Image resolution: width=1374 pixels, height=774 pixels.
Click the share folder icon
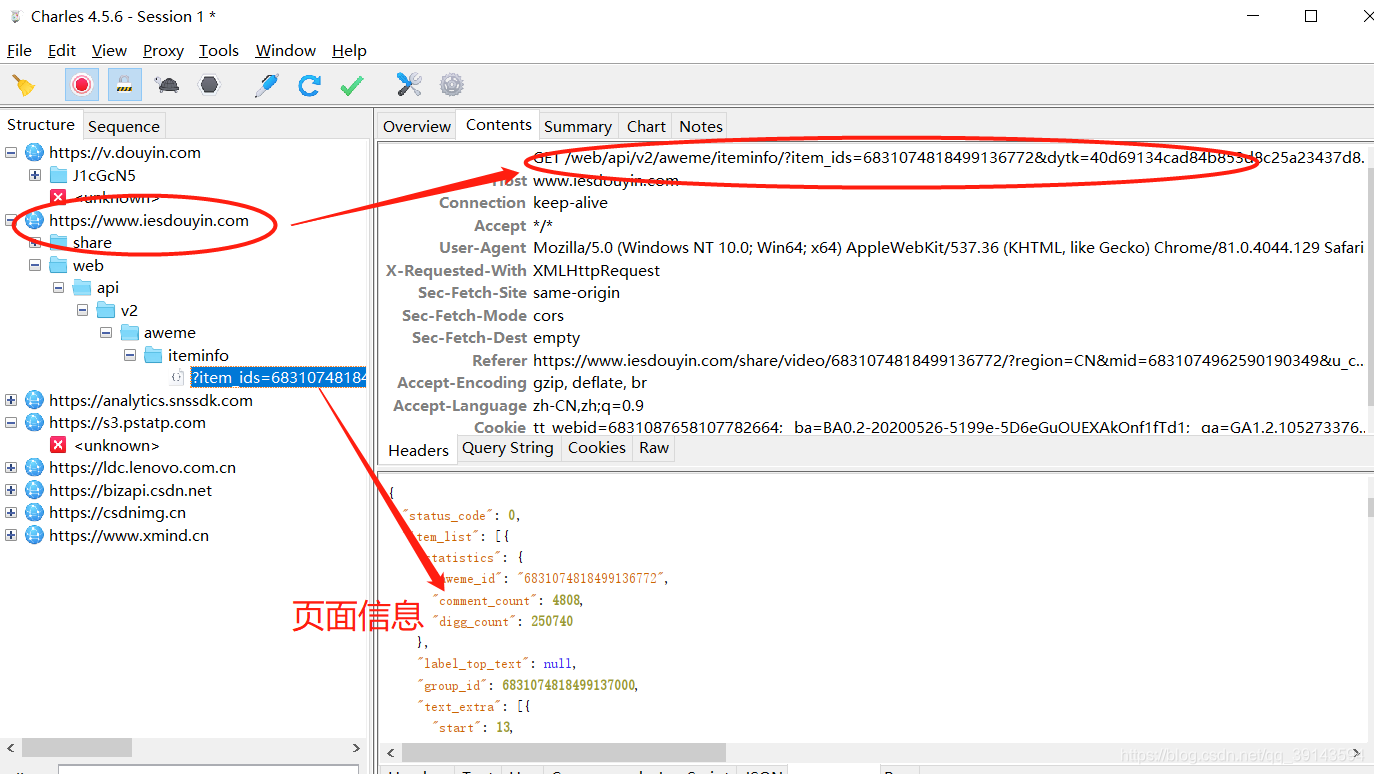(59, 243)
